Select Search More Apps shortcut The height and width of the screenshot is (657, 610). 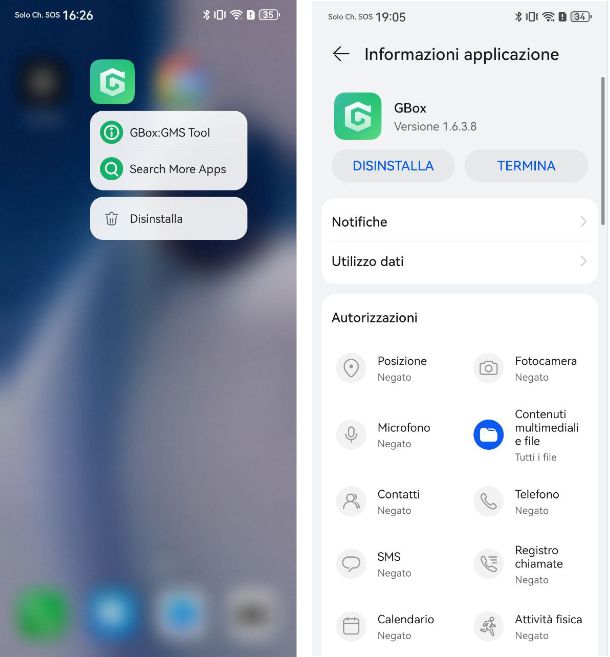coord(169,169)
